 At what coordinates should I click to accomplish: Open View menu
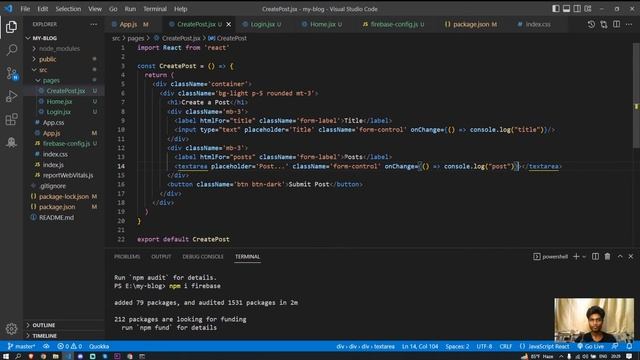click(95, 9)
